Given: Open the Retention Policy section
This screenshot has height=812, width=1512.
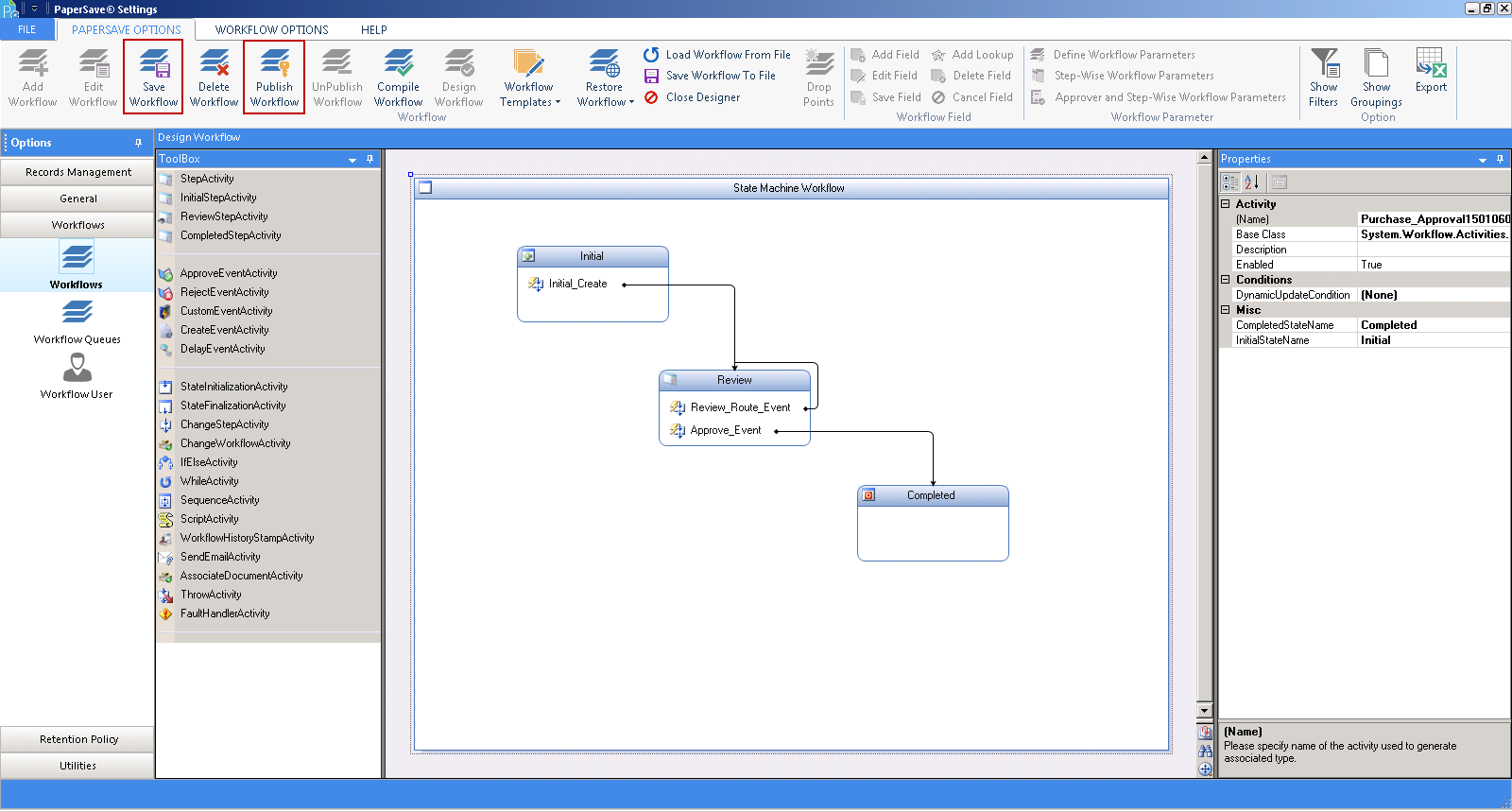Looking at the screenshot, I should pos(77,739).
